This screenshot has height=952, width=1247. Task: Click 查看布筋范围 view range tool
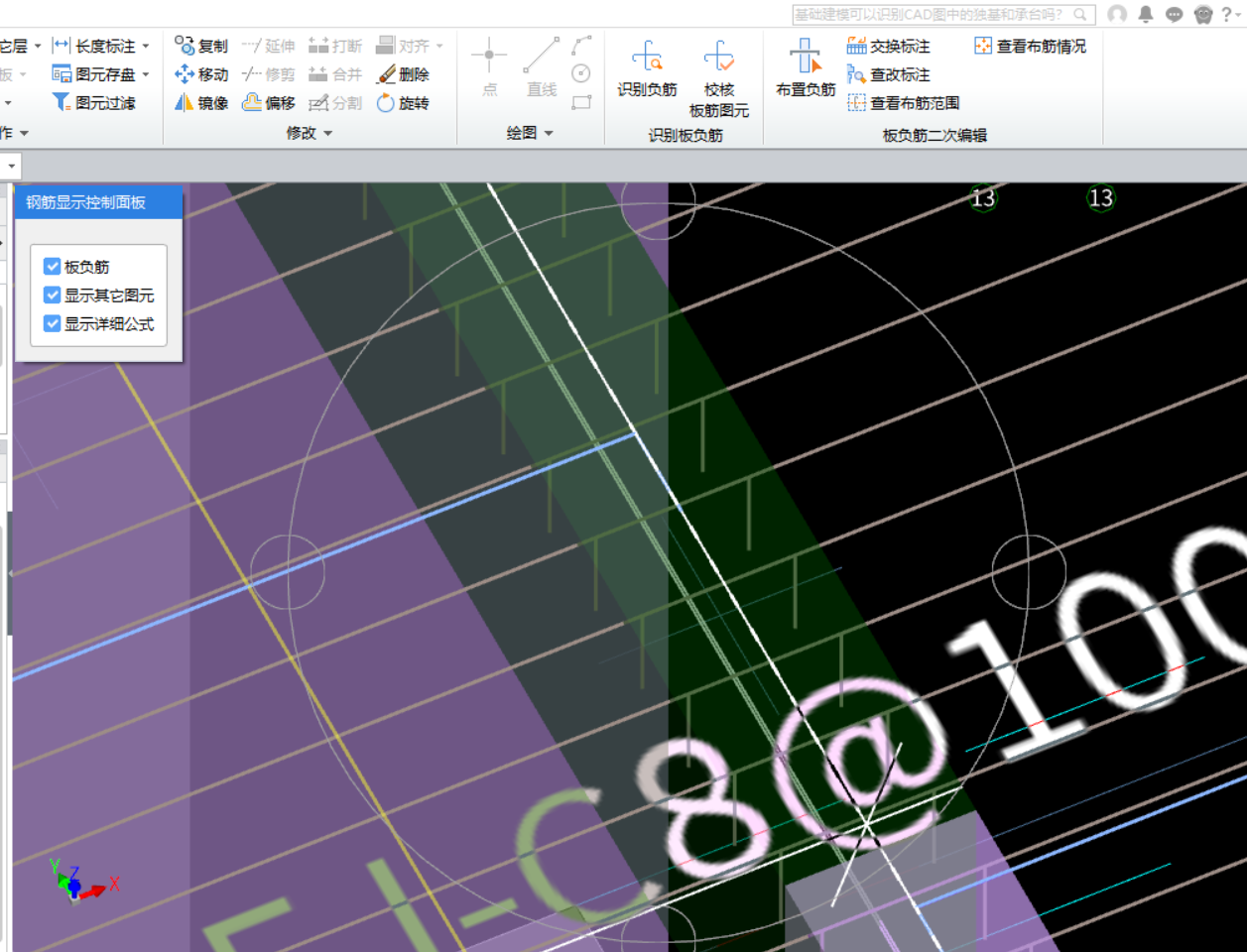coord(904,103)
